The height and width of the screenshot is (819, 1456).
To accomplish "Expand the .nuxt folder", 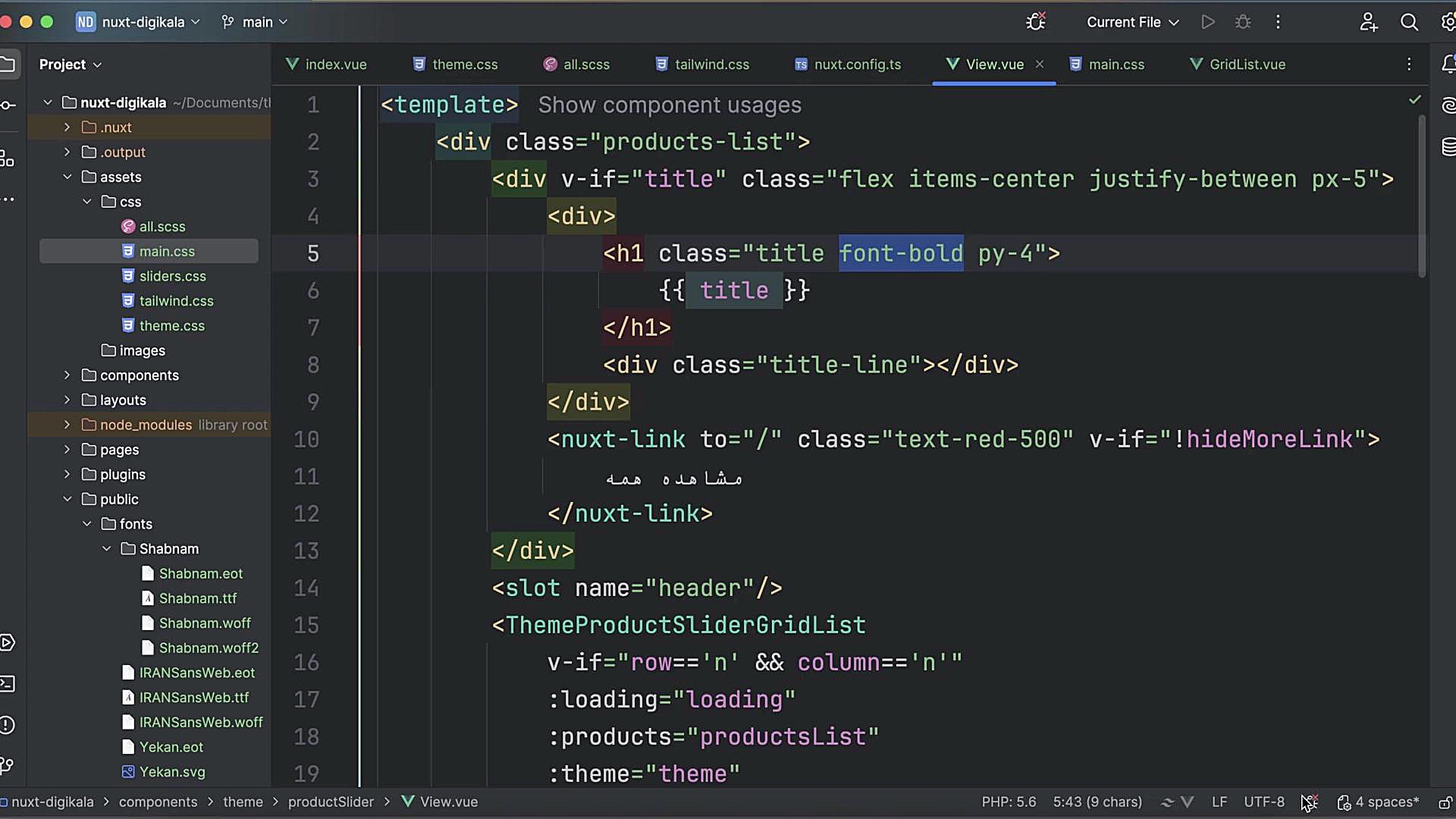I will [x=67, y=127].
